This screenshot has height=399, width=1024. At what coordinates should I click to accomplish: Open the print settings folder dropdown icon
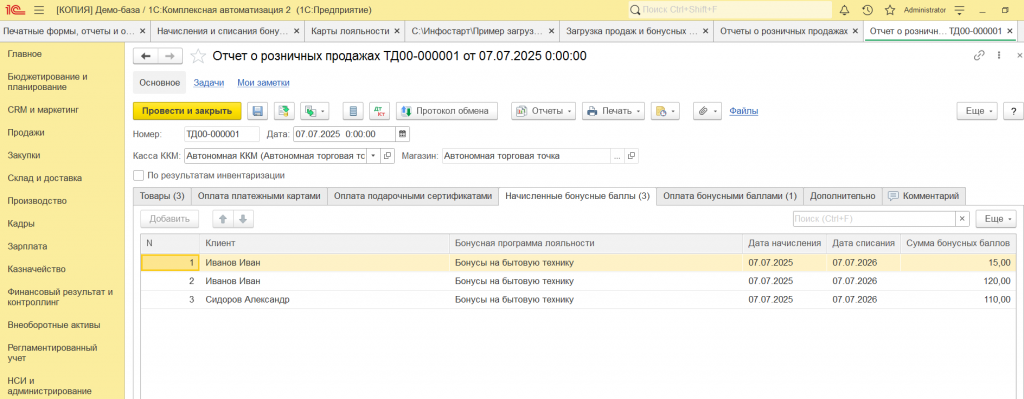coord(664,111)
